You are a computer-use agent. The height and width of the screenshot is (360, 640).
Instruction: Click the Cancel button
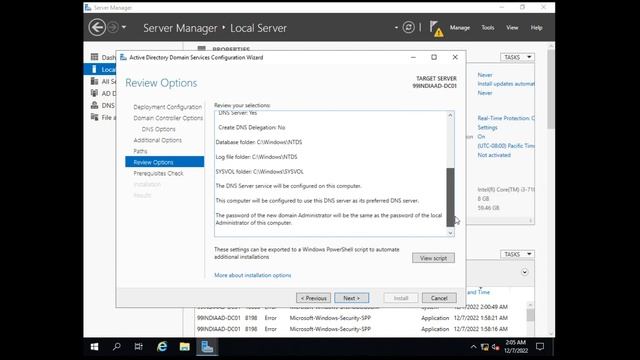pyautogui.click(x=439, y=298)
